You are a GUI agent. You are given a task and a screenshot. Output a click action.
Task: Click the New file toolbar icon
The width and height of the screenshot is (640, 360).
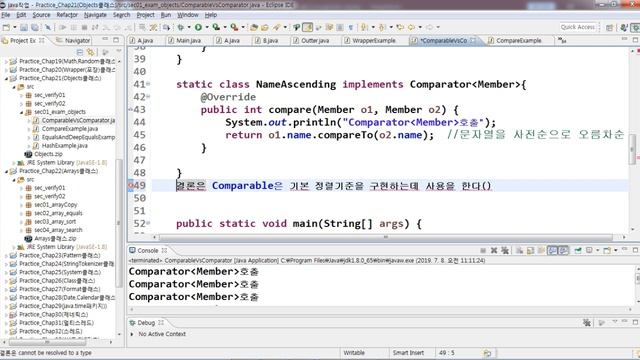click(6, 27)
